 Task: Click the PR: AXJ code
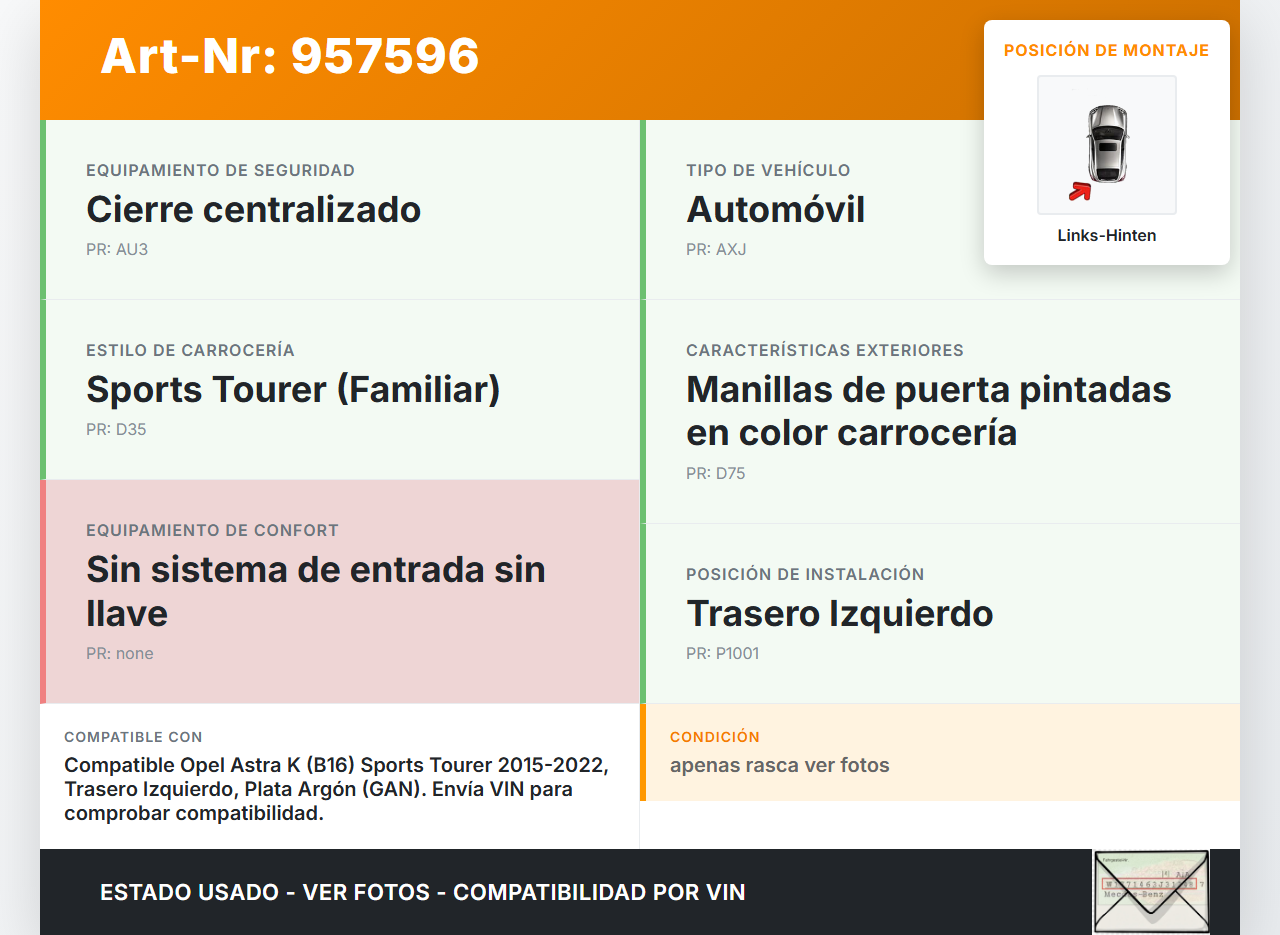[716, 249]
